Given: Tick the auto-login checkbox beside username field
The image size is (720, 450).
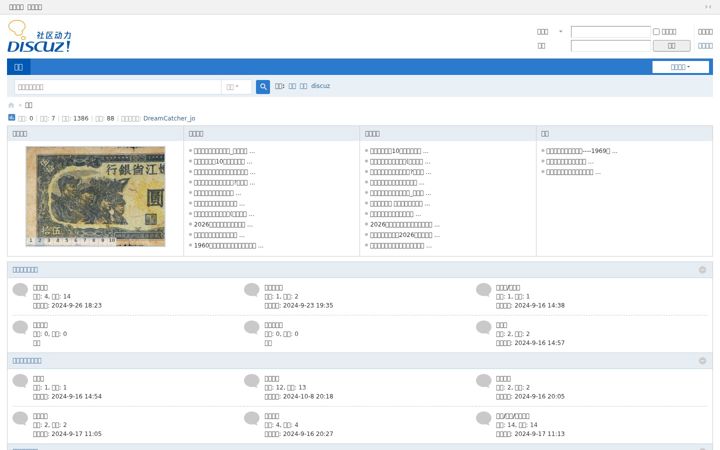Looking at the screenshot, I should click(656, 32).
